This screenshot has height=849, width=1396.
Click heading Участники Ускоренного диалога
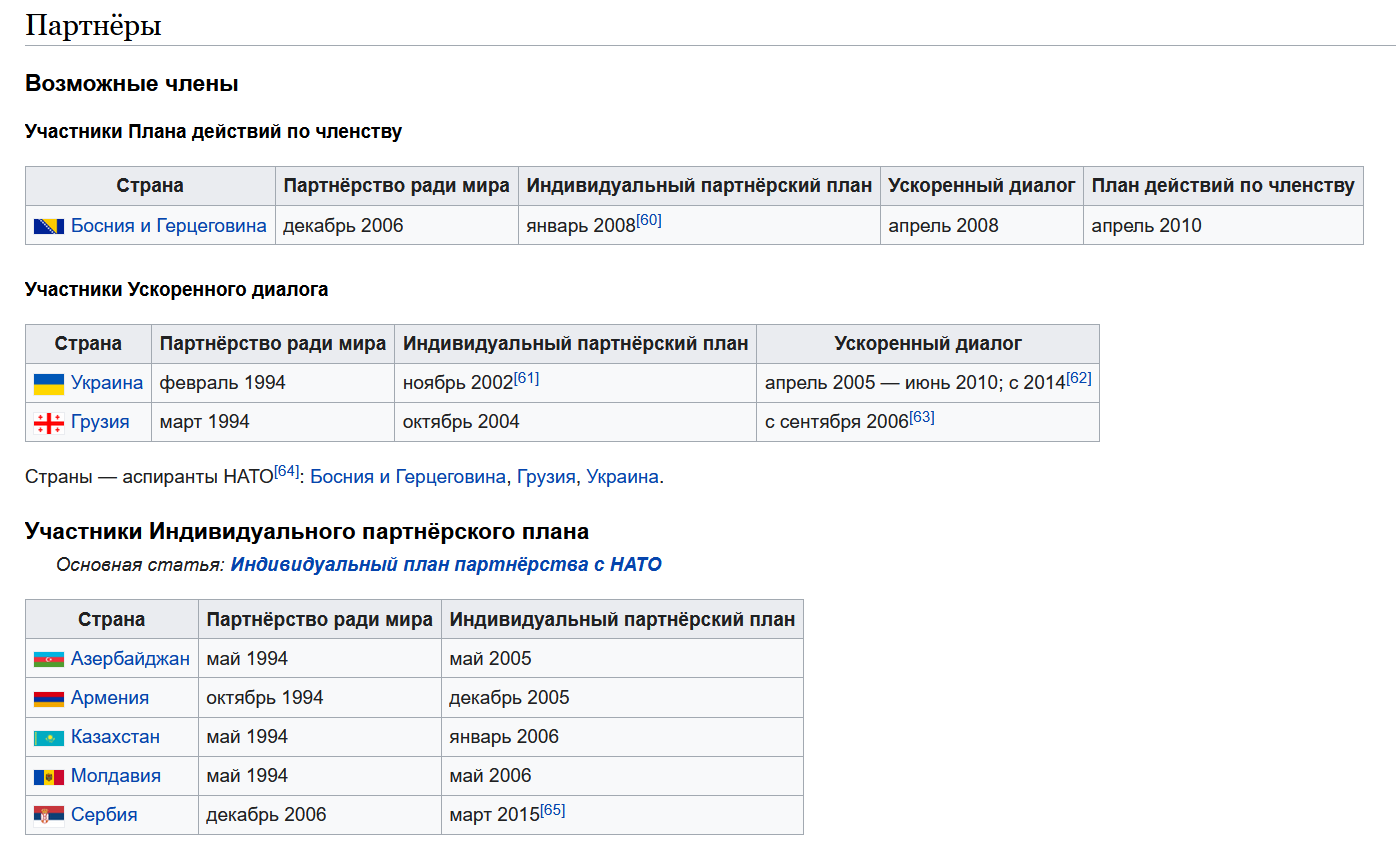176,290
